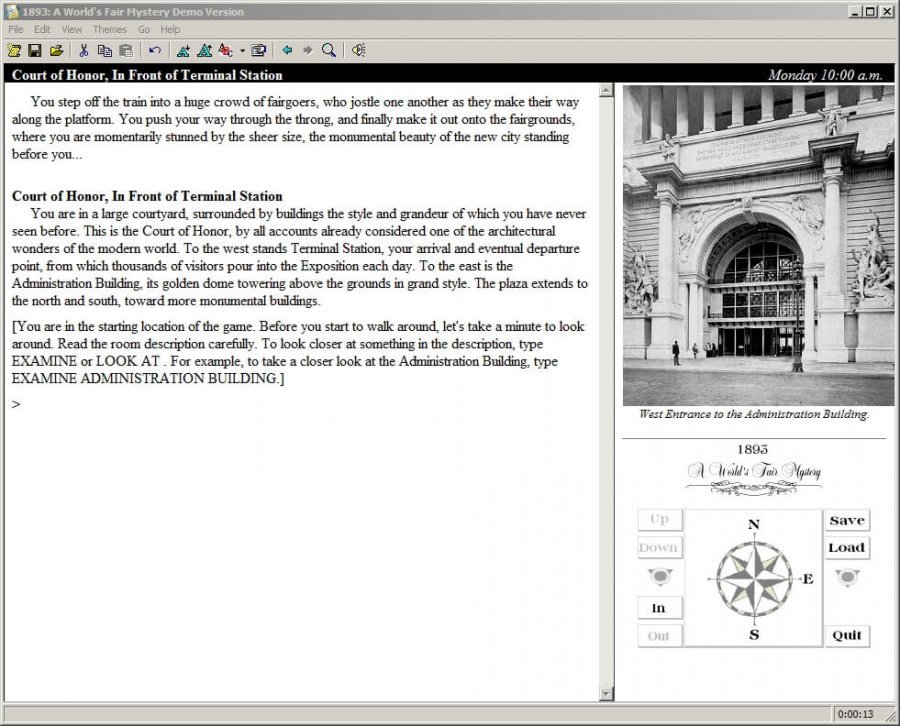Click the photo caption West Entrance text
This screenshot has height=726, width=900.
754,414
